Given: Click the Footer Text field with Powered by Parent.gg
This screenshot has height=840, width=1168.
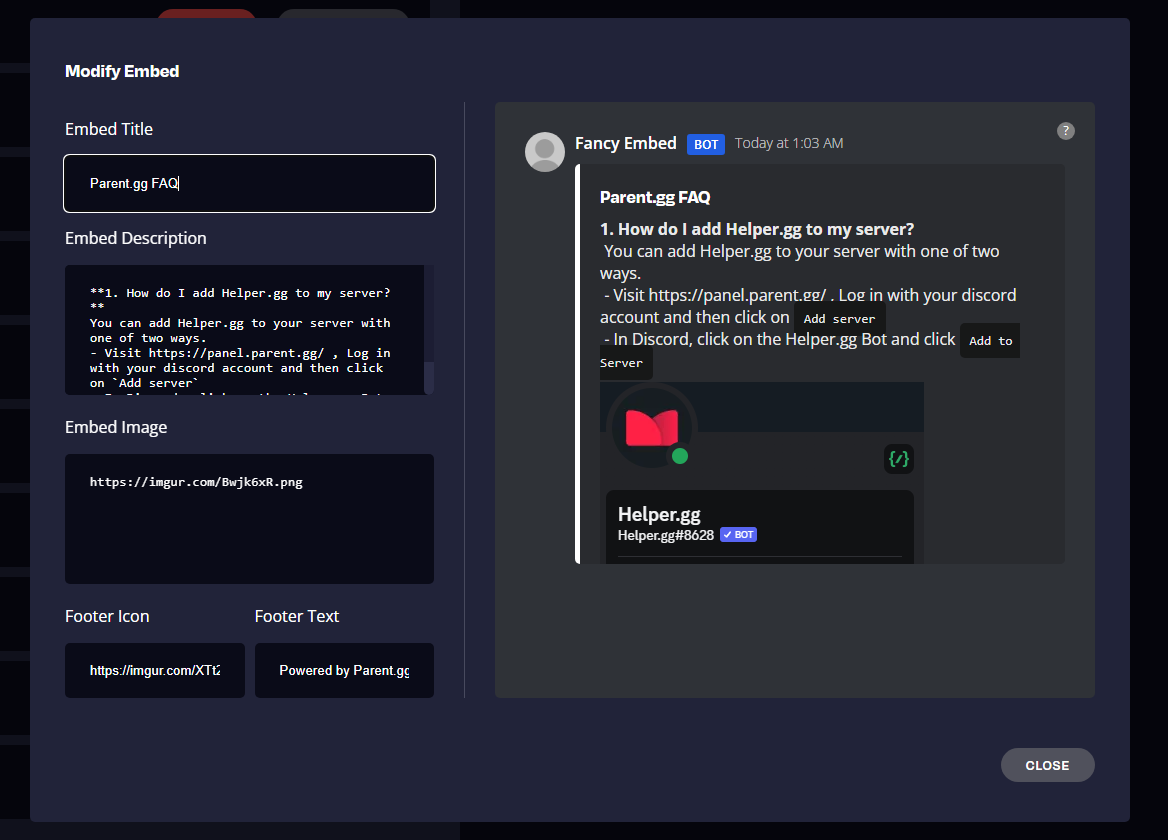Looking at the screenshot, I should (344, 670).
